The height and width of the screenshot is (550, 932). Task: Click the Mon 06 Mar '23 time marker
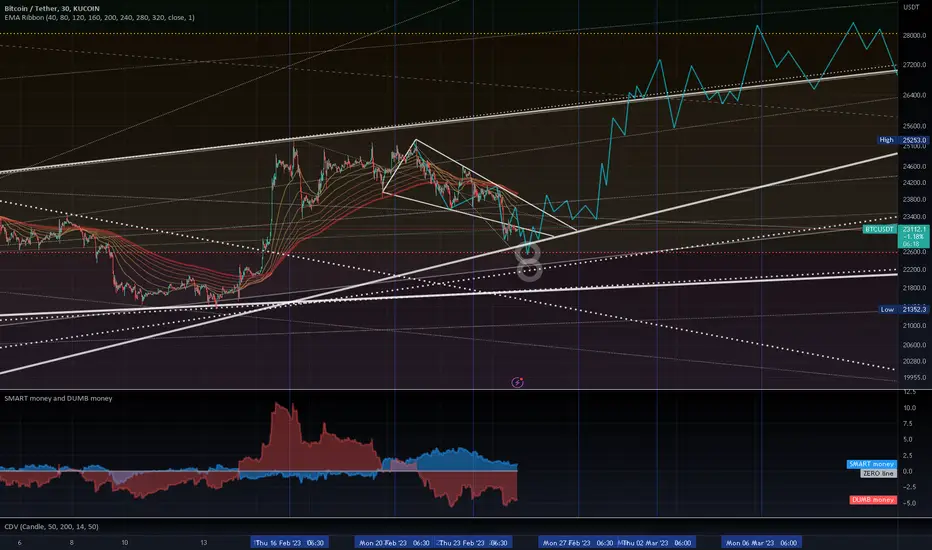(x=761, y=542)
